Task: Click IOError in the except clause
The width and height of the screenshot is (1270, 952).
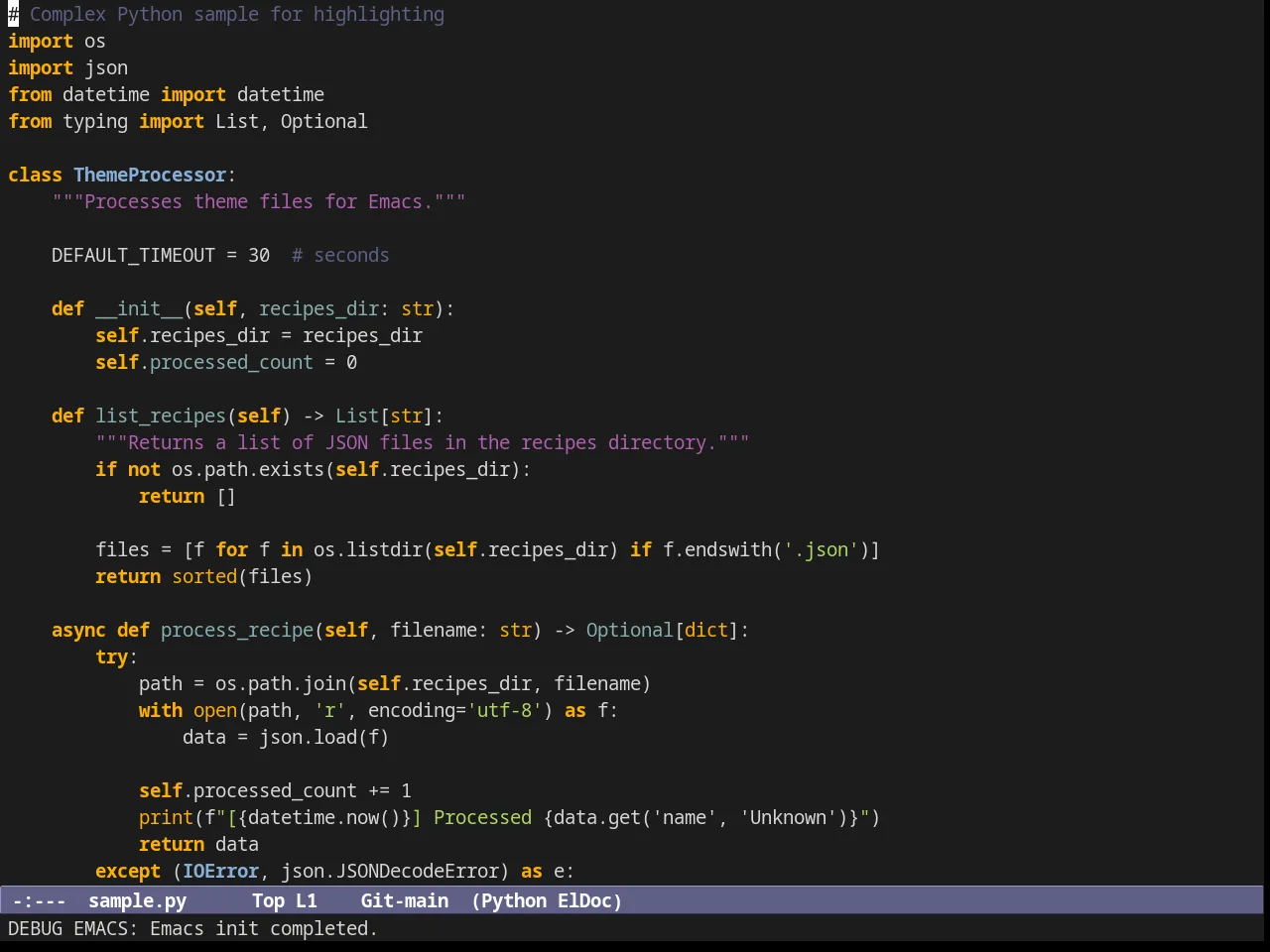Action: point(220,871)
